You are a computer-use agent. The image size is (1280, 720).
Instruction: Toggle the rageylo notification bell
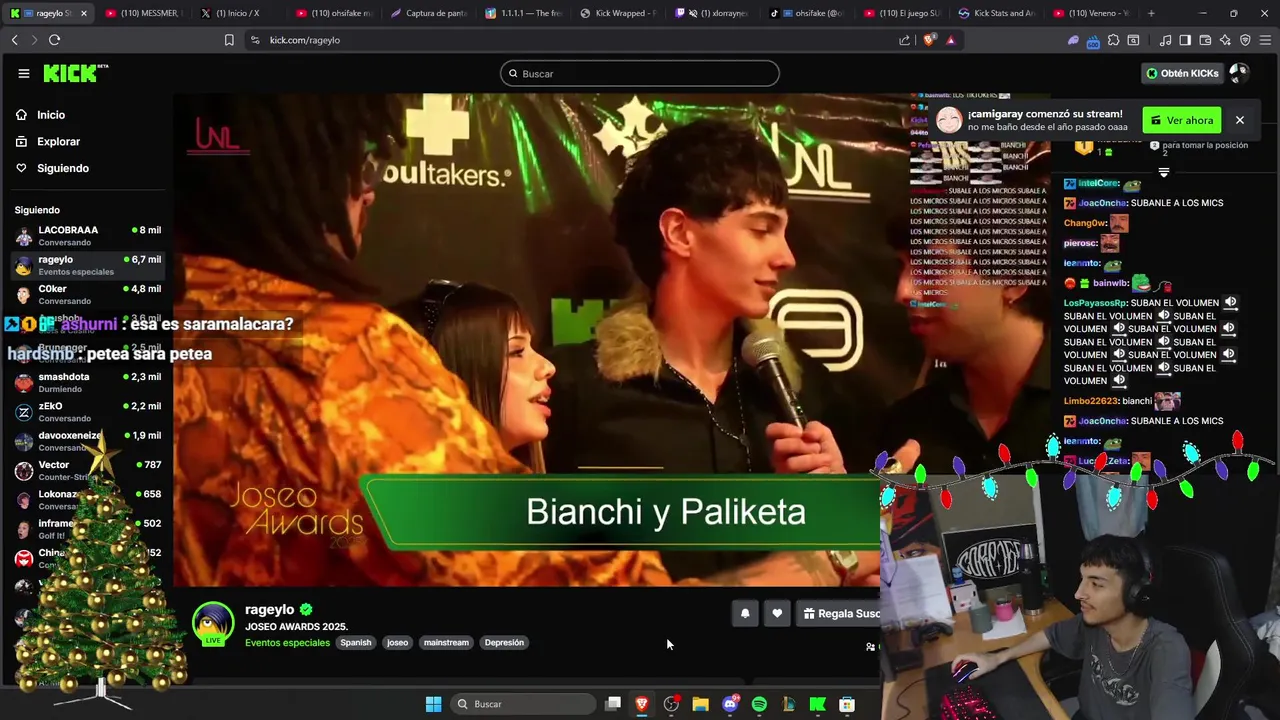[745, 614]
